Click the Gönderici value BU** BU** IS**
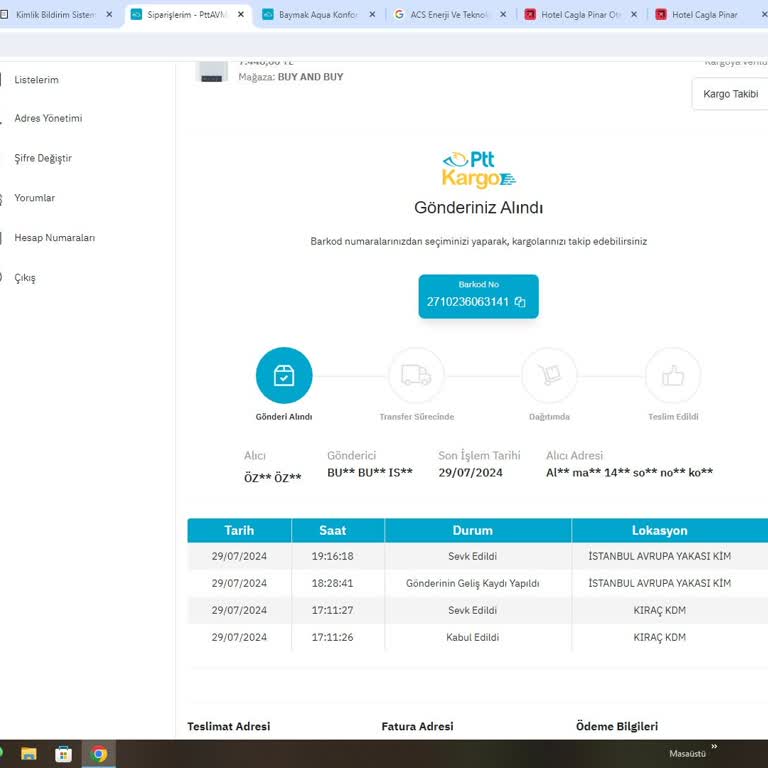 (x=370, y=473)
